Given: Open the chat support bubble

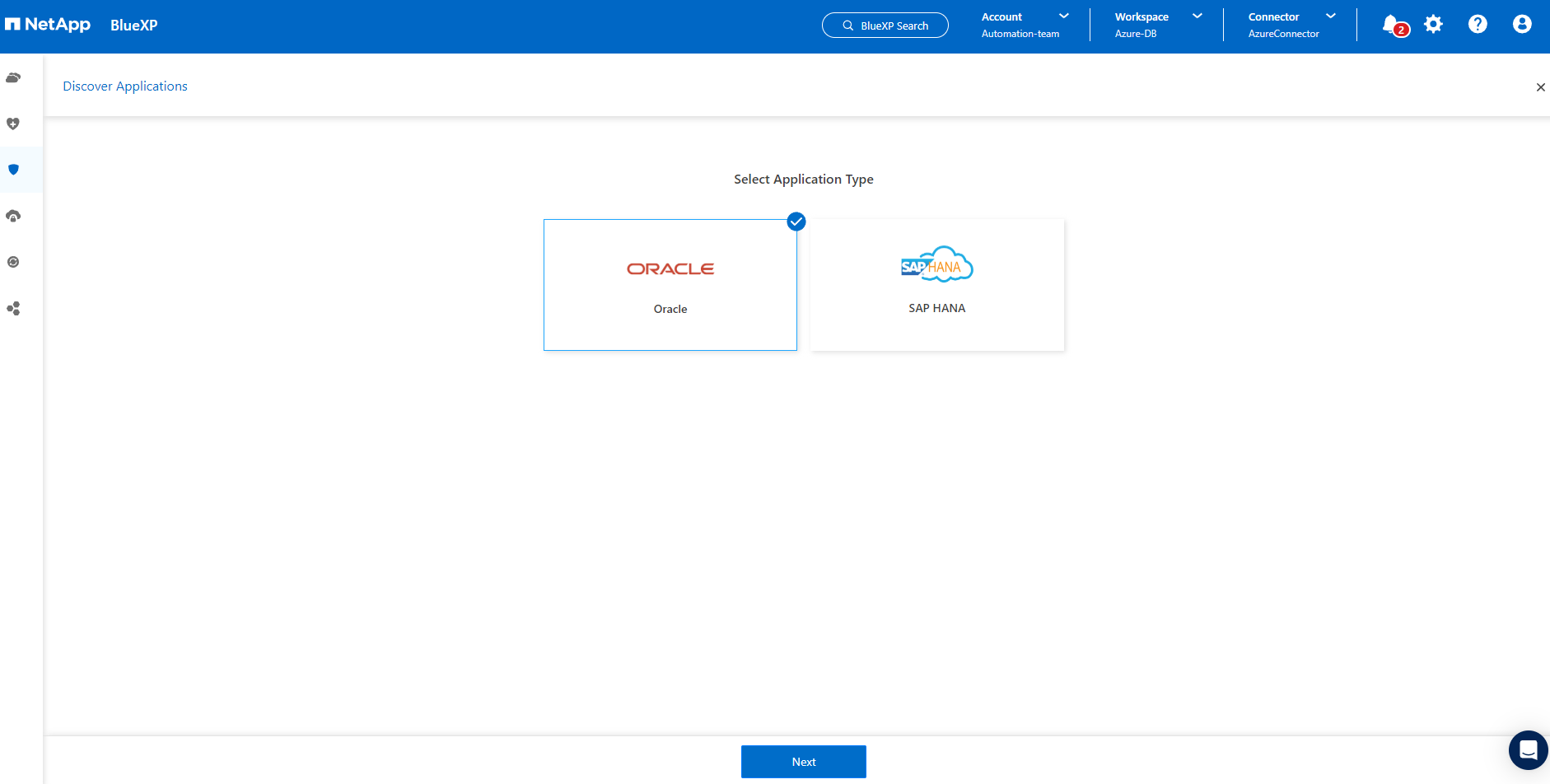Looking at the screenshot, I should click(x=1528, y=750).
